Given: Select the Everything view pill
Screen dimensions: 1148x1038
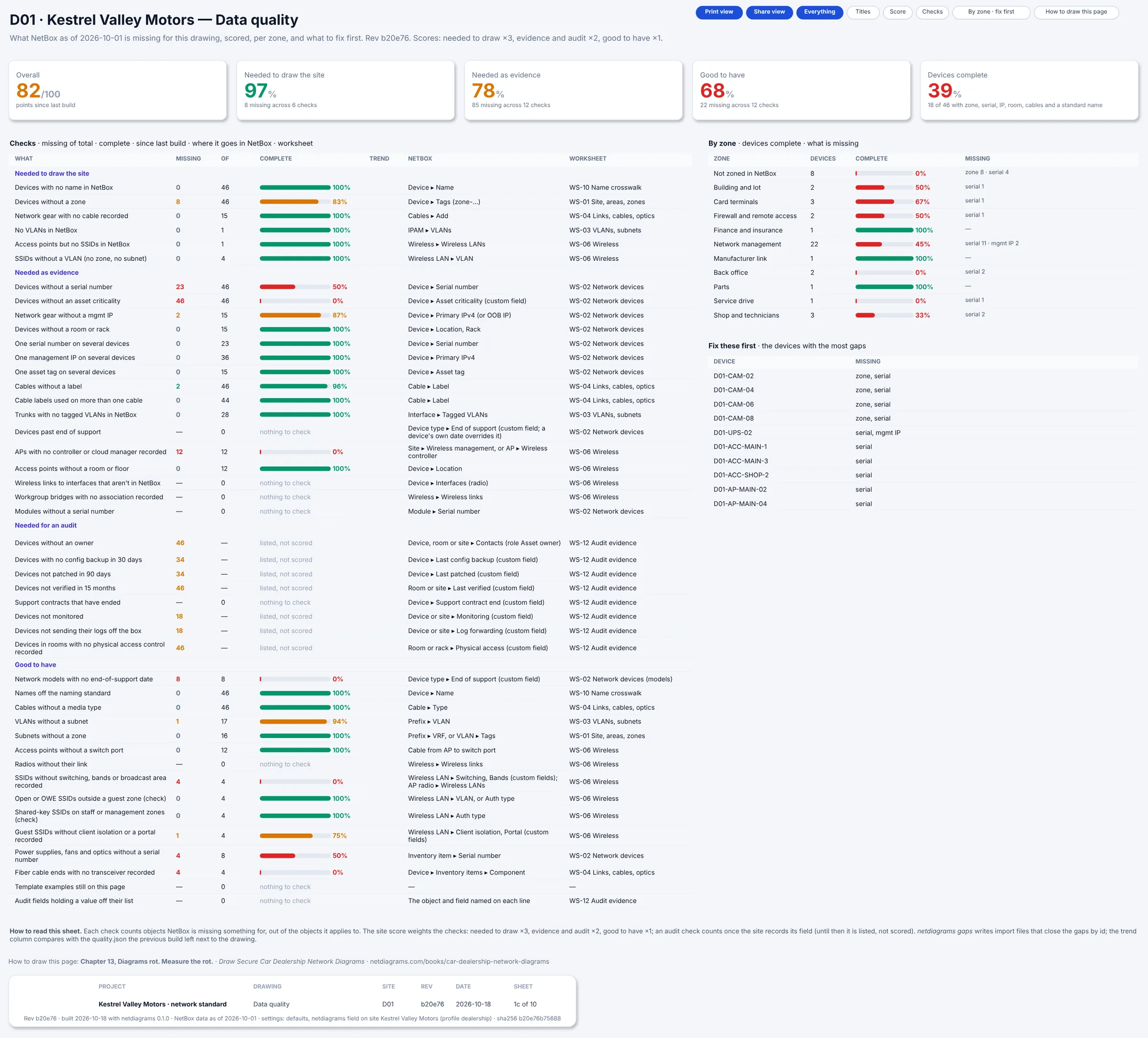Looking at the screenshot, I should [x=819, y=12].
